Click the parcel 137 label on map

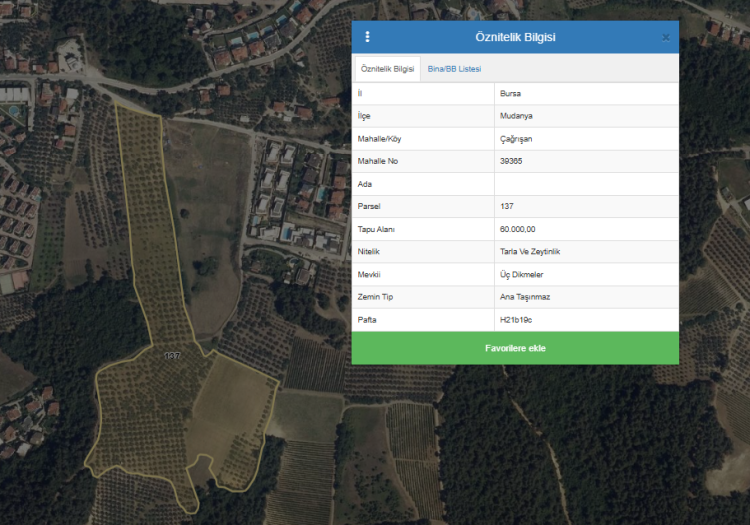coord(172,356)
